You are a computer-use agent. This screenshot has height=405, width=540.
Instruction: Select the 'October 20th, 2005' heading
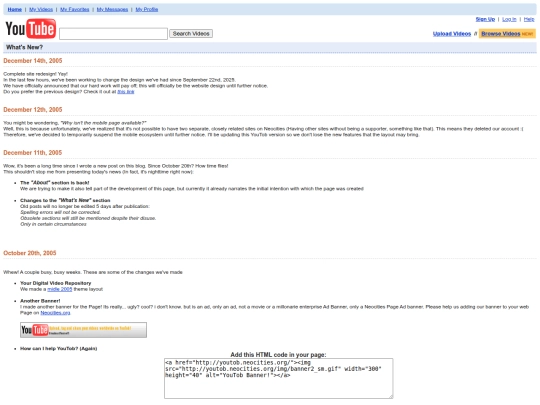[x=30, y=253]
